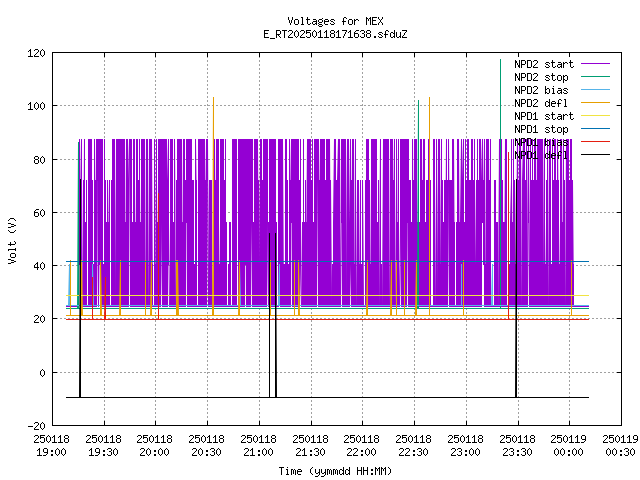Click the y-axis tick value 120
Screen dimensions: 640x480
pos(36,53)
